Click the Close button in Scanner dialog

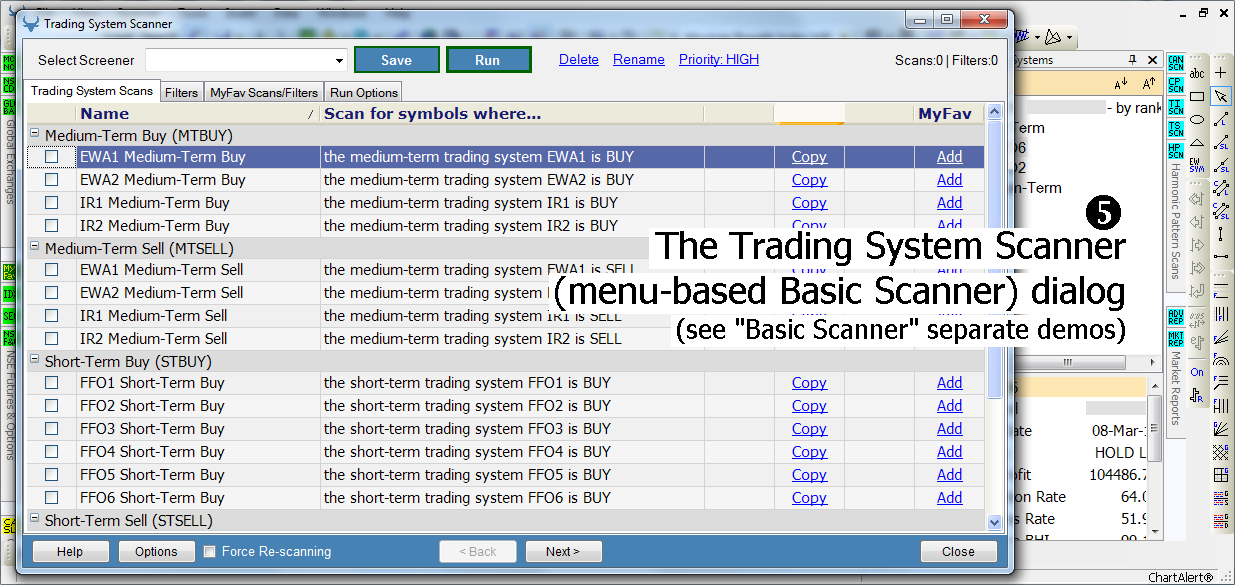tap(958, 551)
